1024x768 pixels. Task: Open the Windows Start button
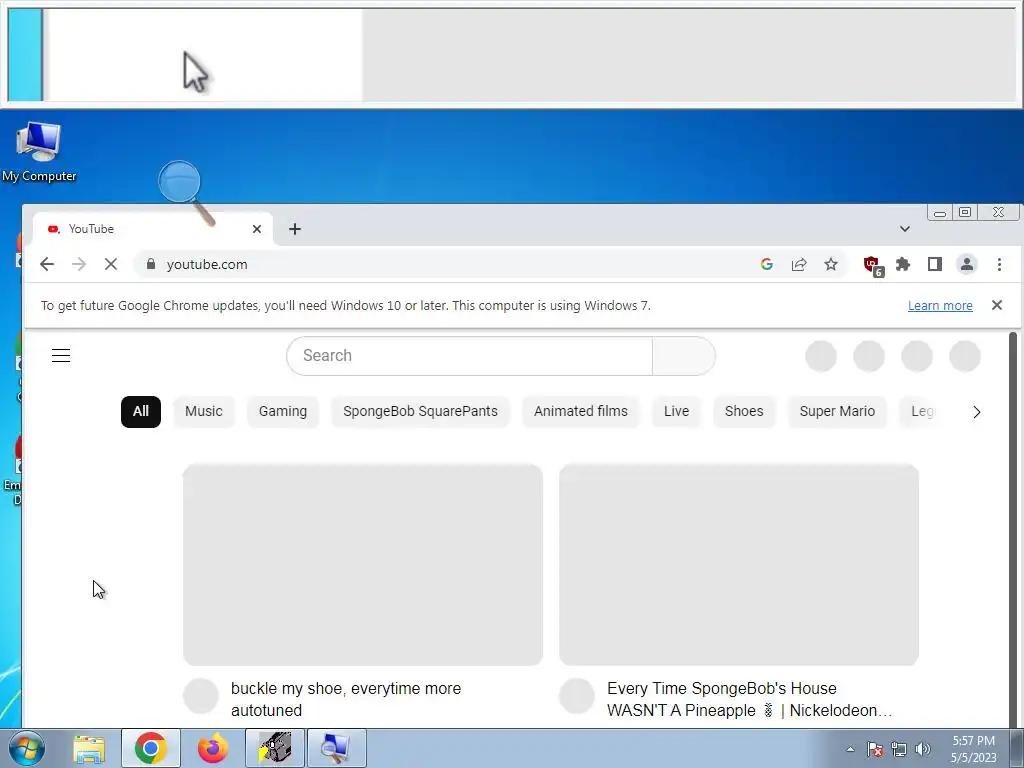click(26, 748)
